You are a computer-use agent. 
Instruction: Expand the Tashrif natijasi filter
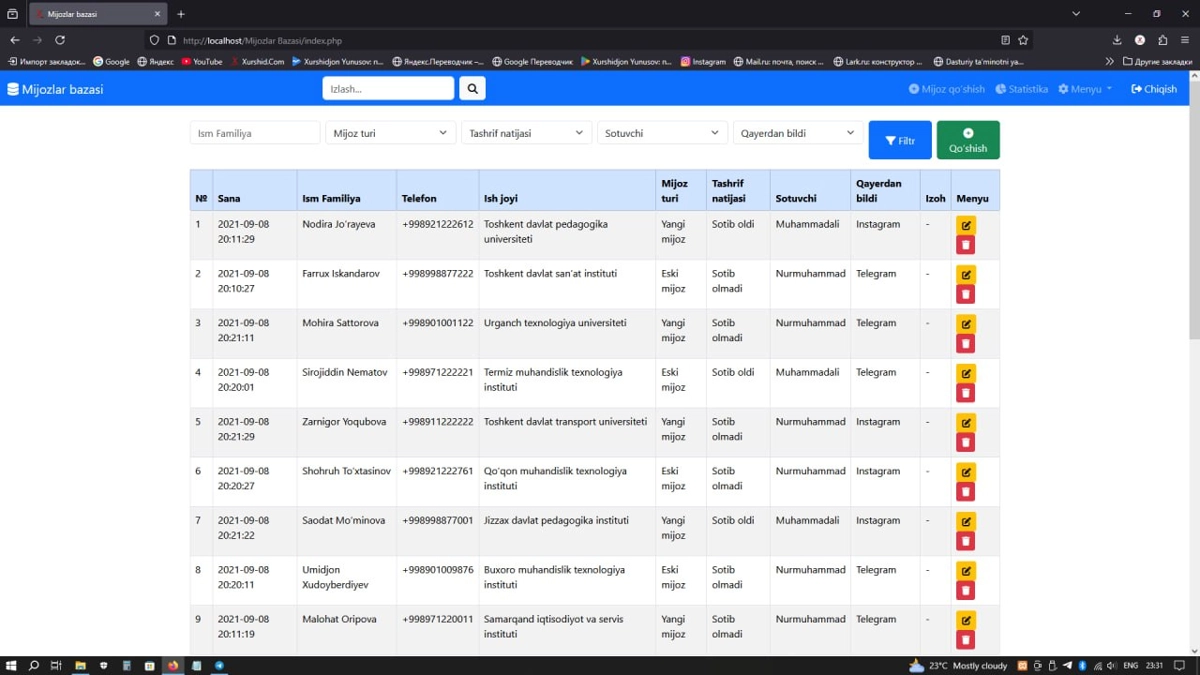(x=526, y=133)
